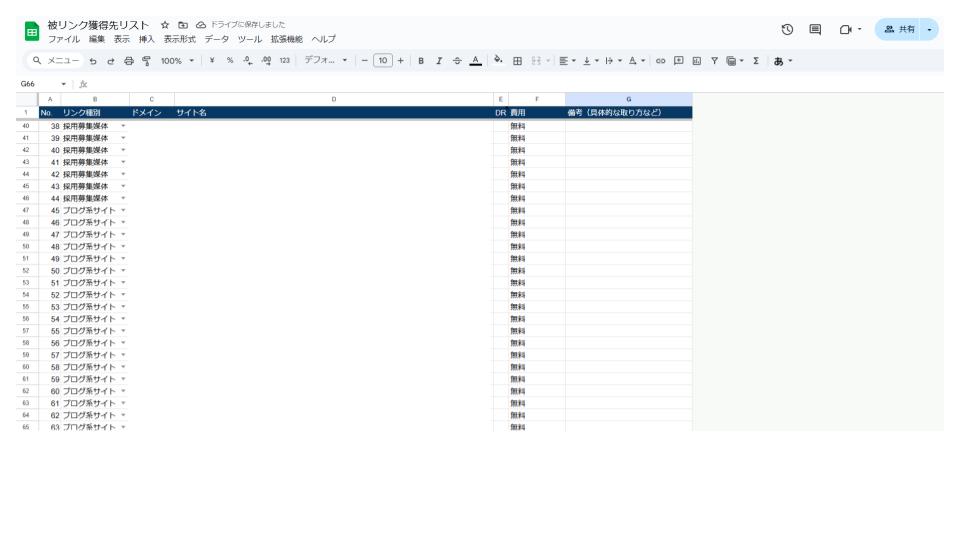960x540 pixels.
Task: Toggle bold formatting
Action: point(421,61)
